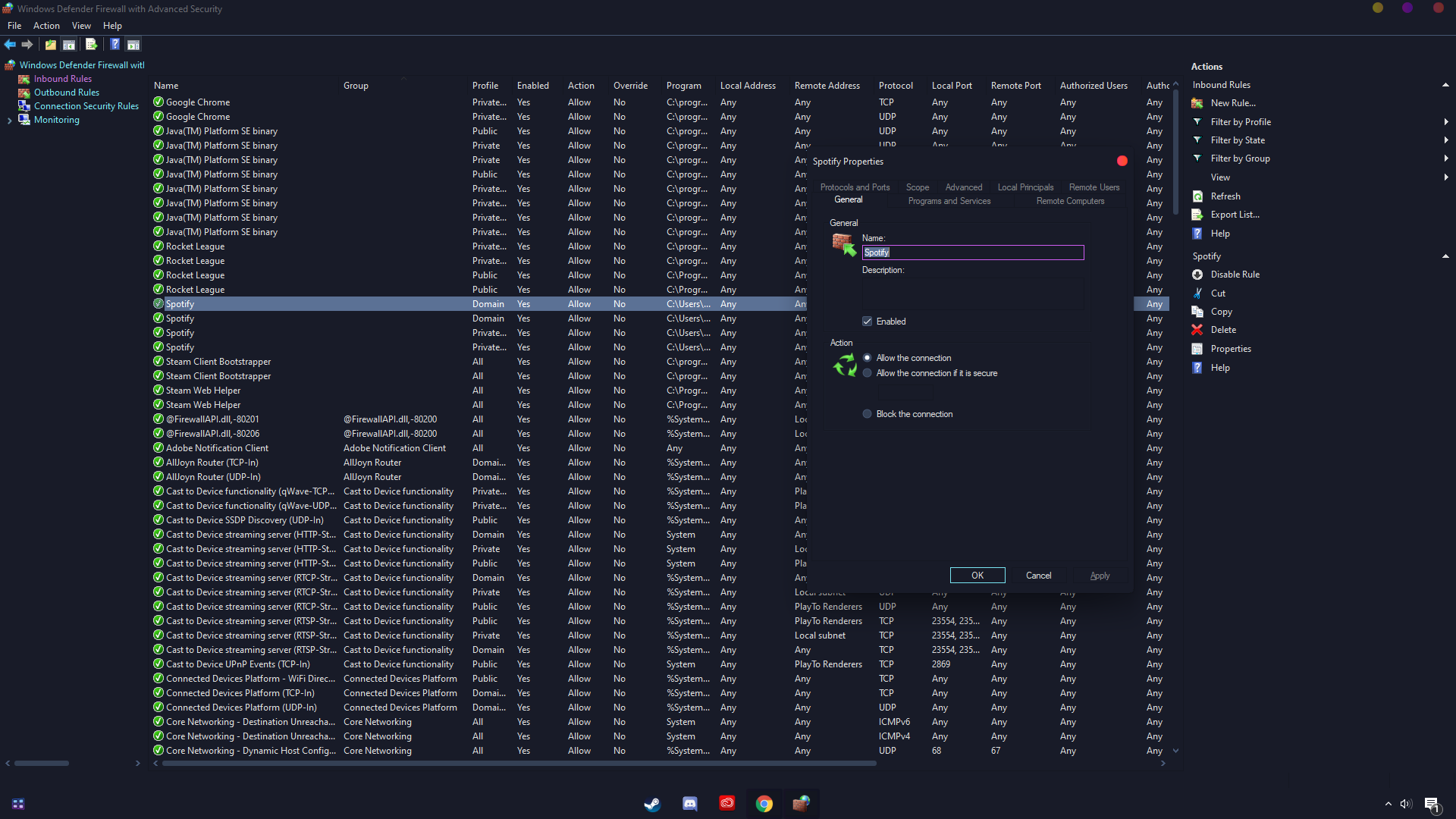Click OK in Spotify Properties

[977, 576]
